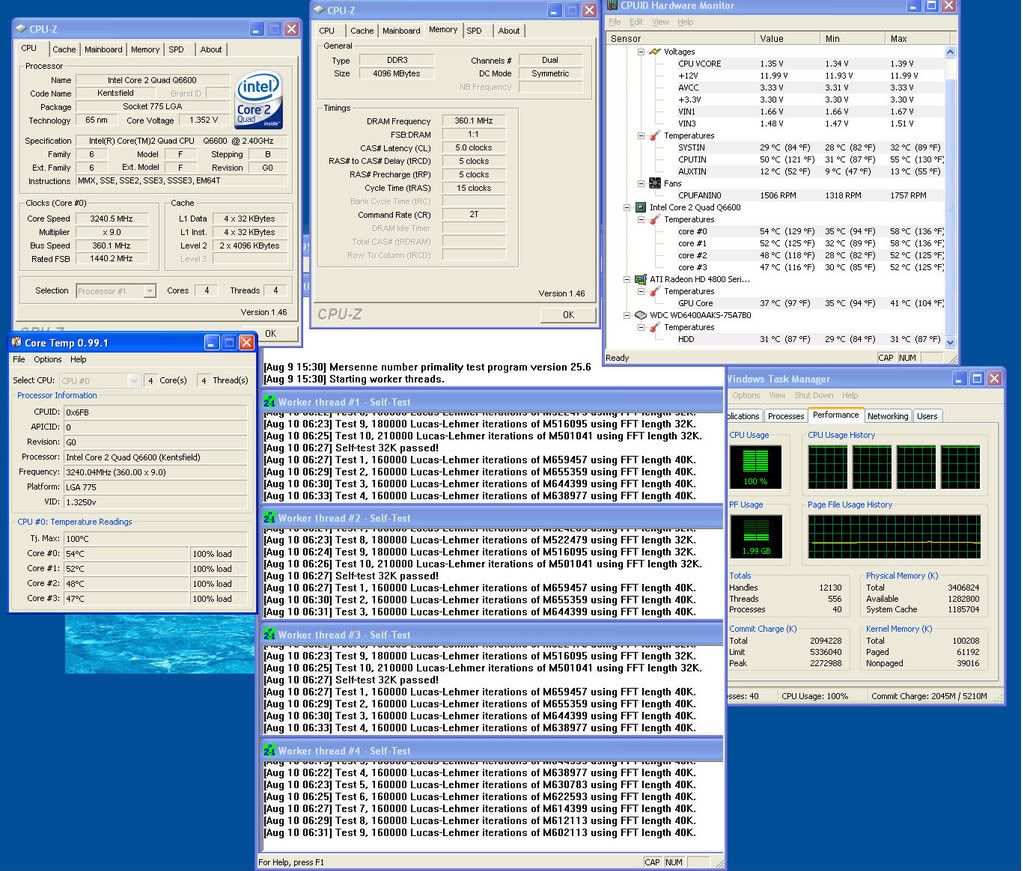Viewport: 1023px width, 871px height.
Task: Open the Networking tab in Task Manager
Action: (x=887, y=416)
